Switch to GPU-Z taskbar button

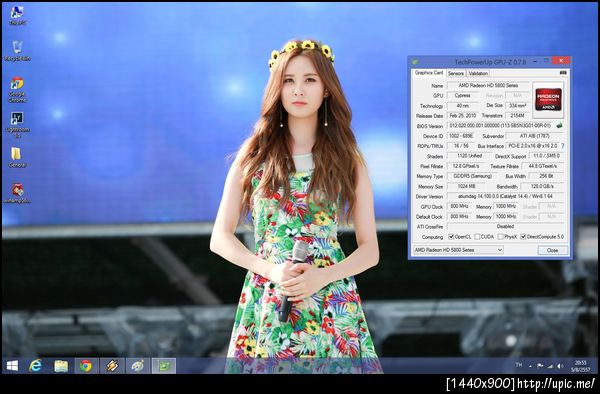pos(164,366)
